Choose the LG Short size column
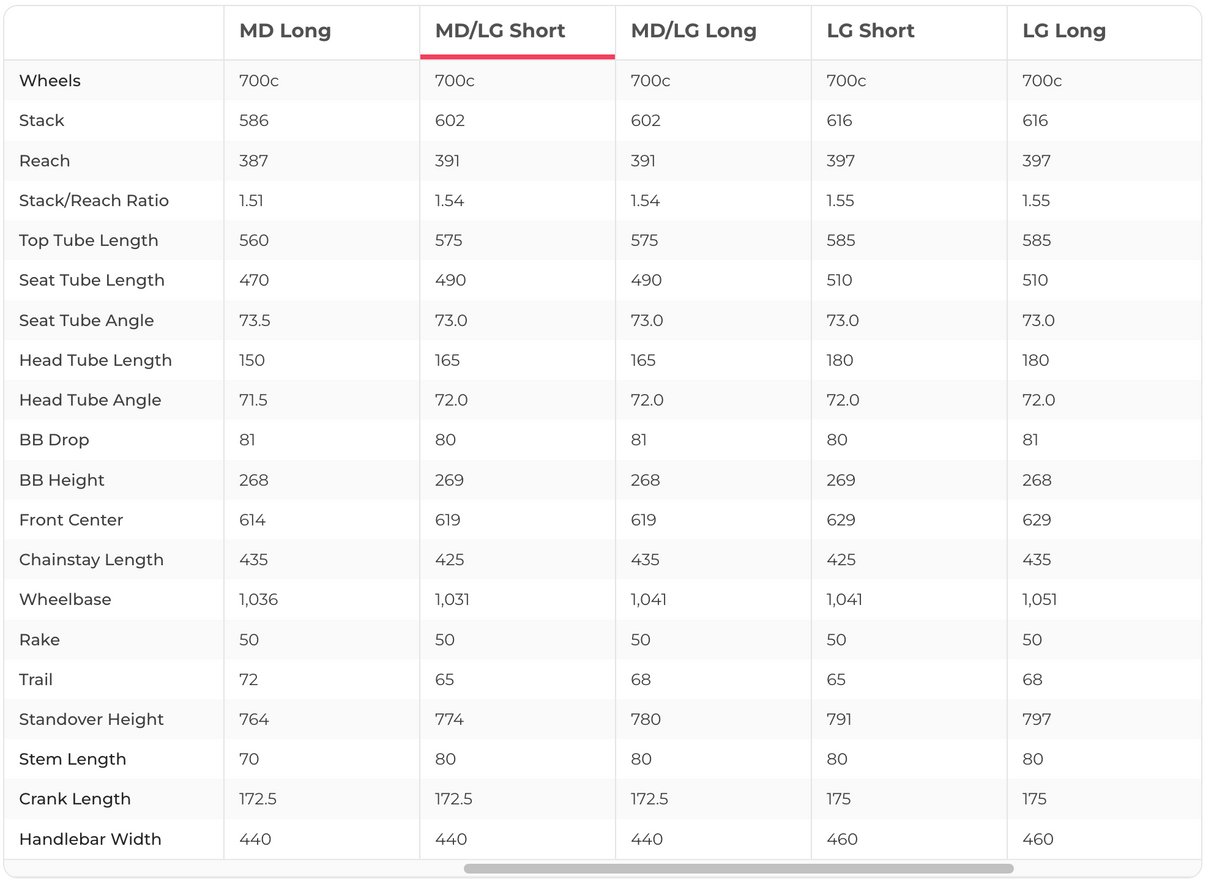The height and width of the screenshot is (887, 1214). click(870, 31)
